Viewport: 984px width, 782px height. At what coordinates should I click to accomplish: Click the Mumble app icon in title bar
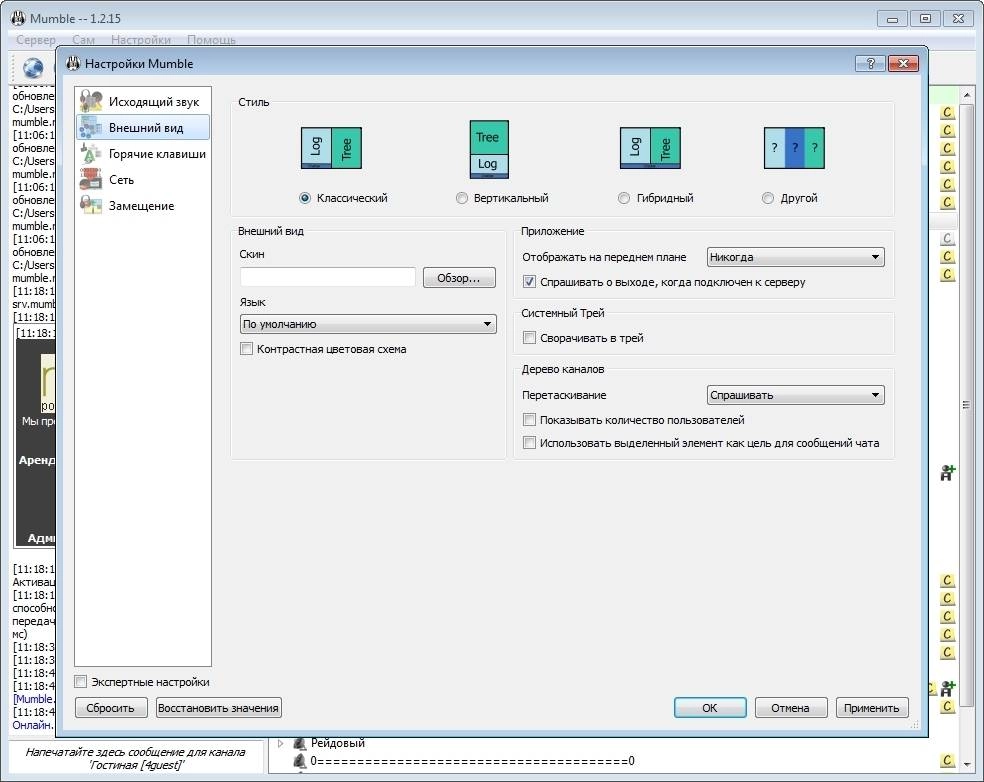click(18, 18)
